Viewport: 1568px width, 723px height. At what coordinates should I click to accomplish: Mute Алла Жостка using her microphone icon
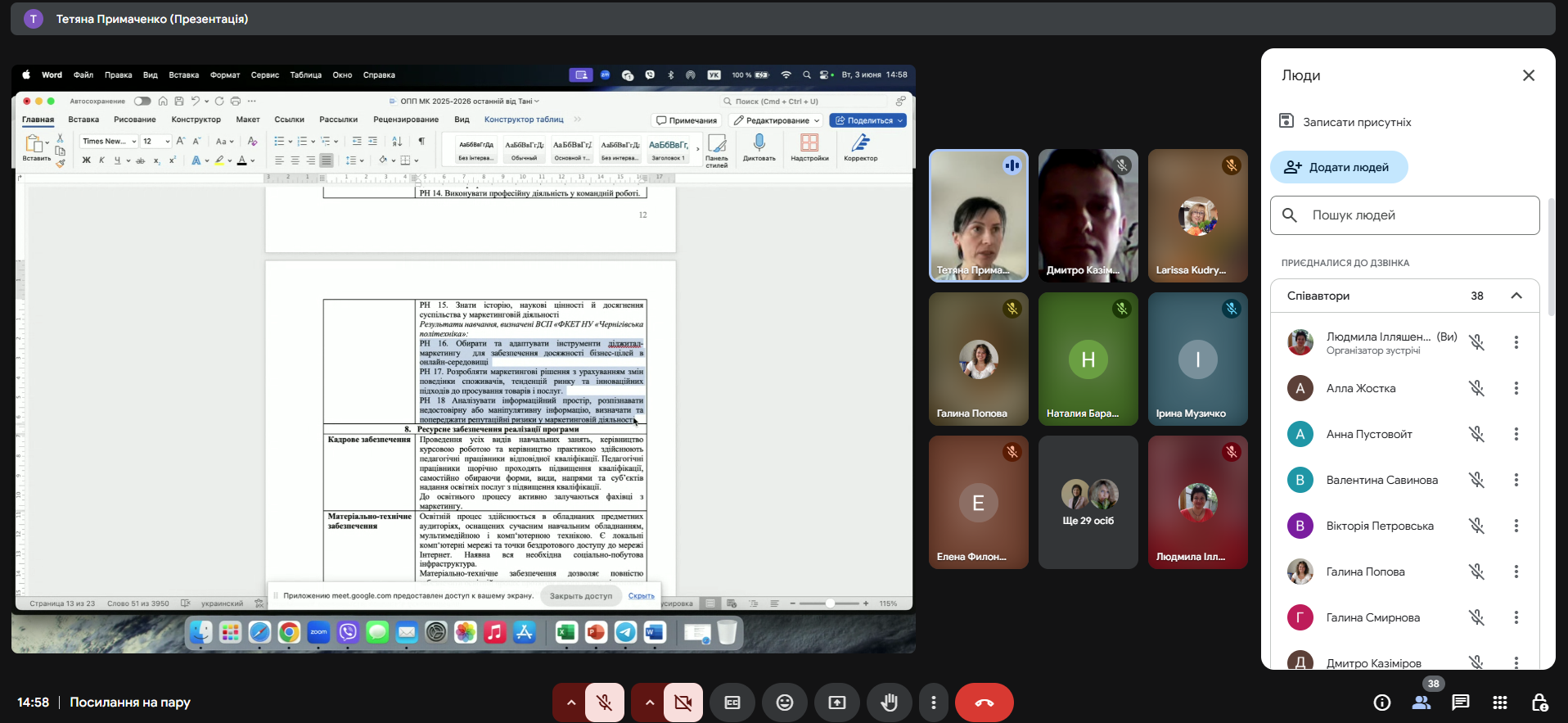point(1476,388)
